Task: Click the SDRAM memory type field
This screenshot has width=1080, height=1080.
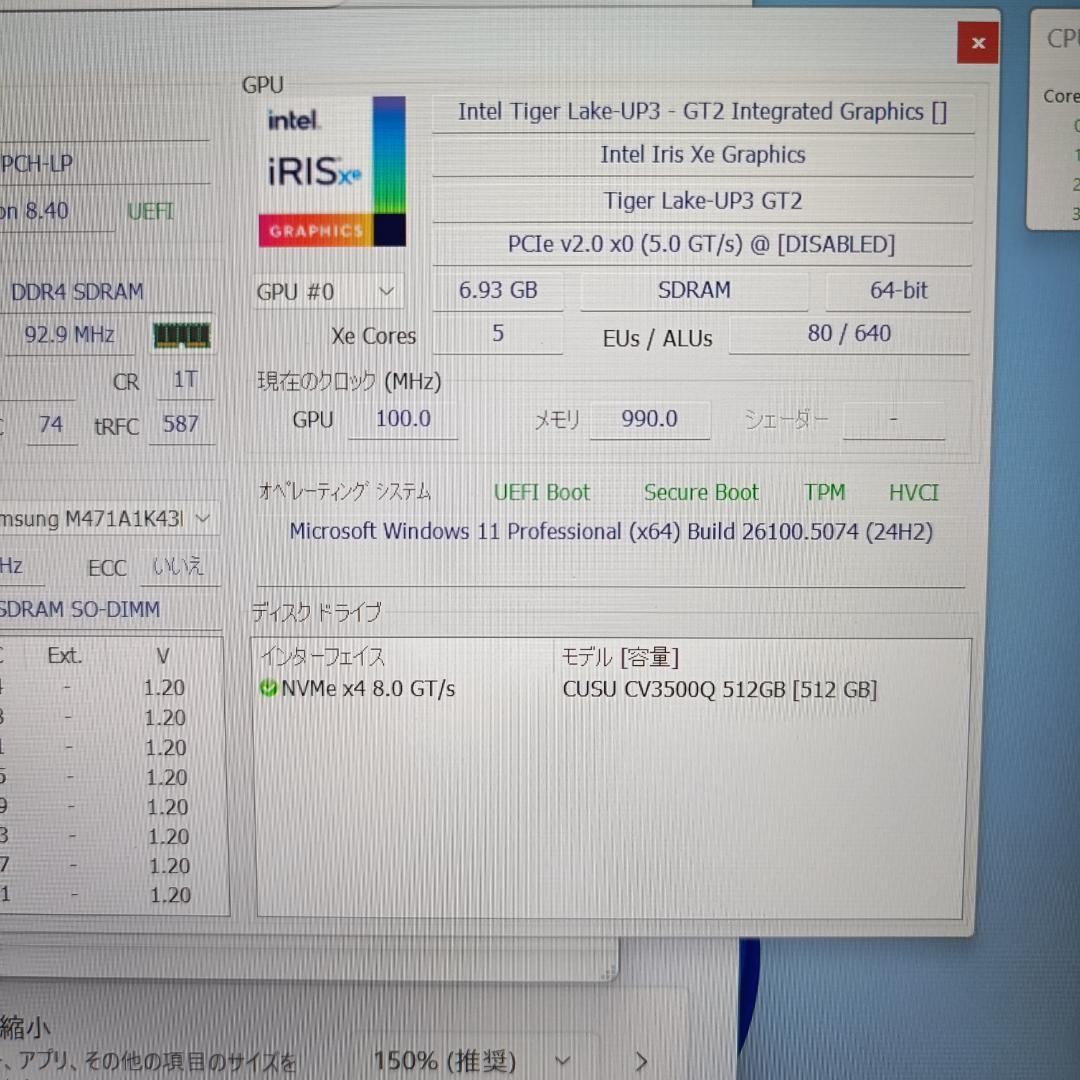Action: tap(694, 291)
